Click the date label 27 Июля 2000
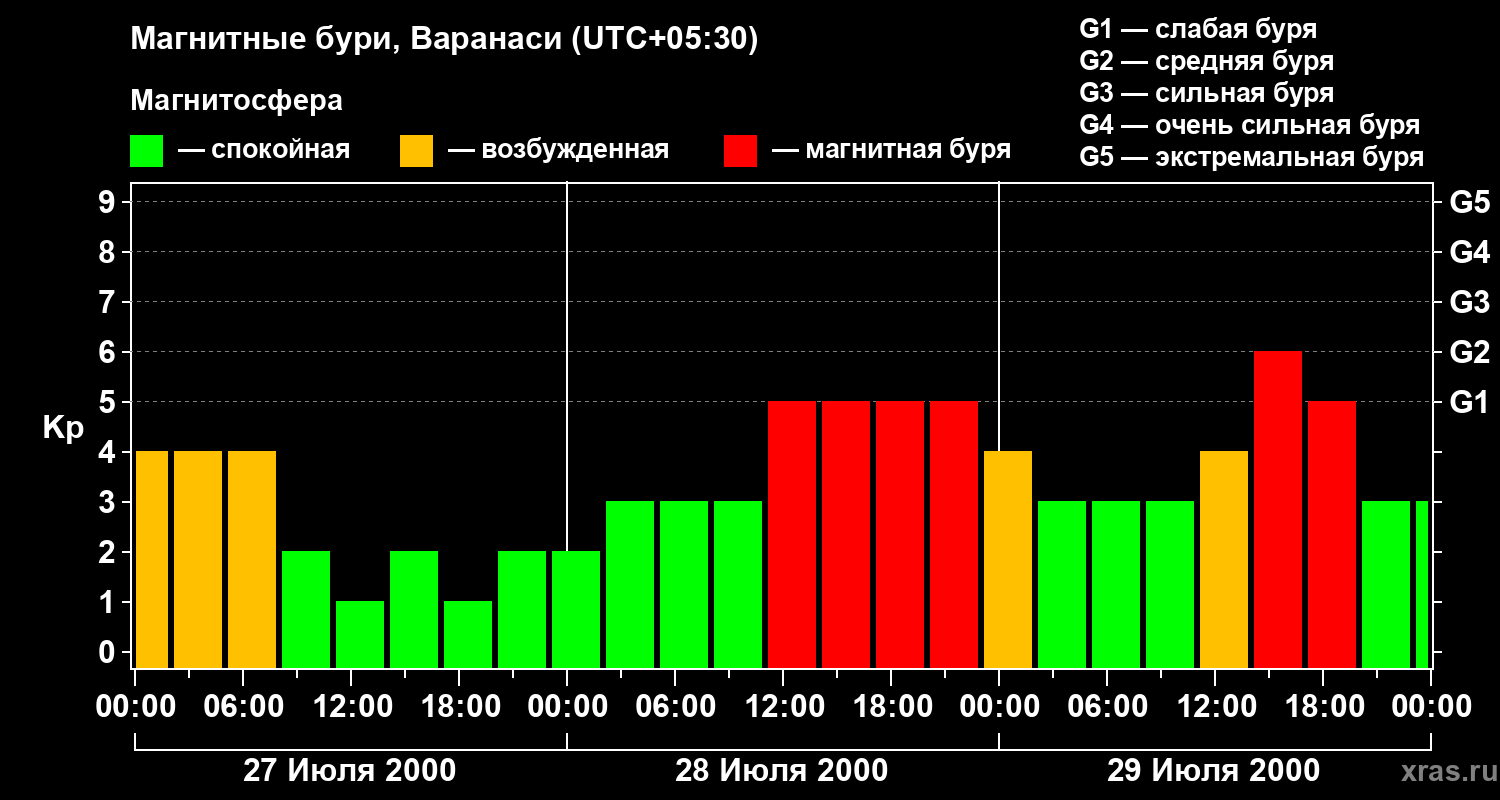 point(350,771)
